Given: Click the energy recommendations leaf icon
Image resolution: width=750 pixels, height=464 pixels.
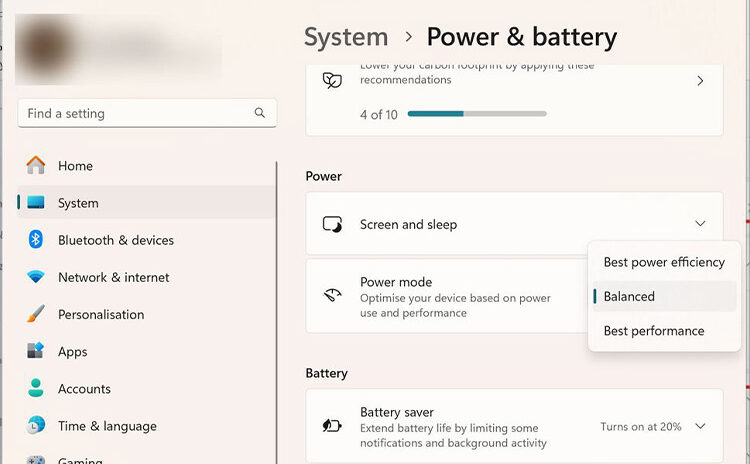Looking at the screenshot, I should [332, 81].
